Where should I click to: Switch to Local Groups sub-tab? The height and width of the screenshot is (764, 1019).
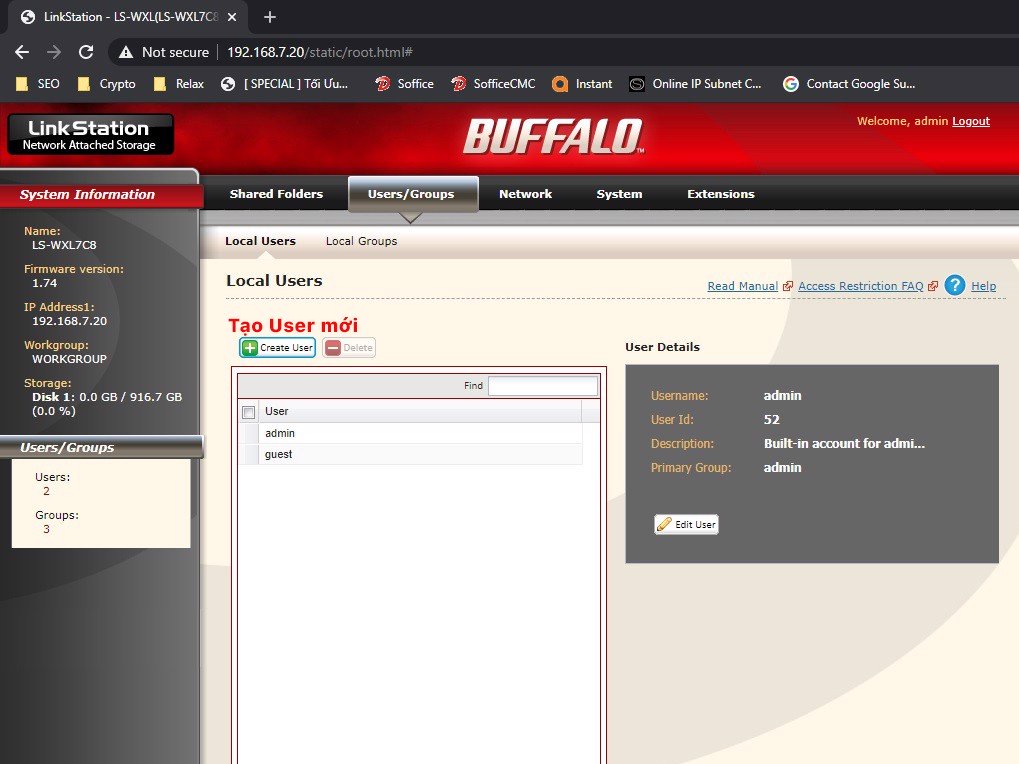(x=361, y=241)
